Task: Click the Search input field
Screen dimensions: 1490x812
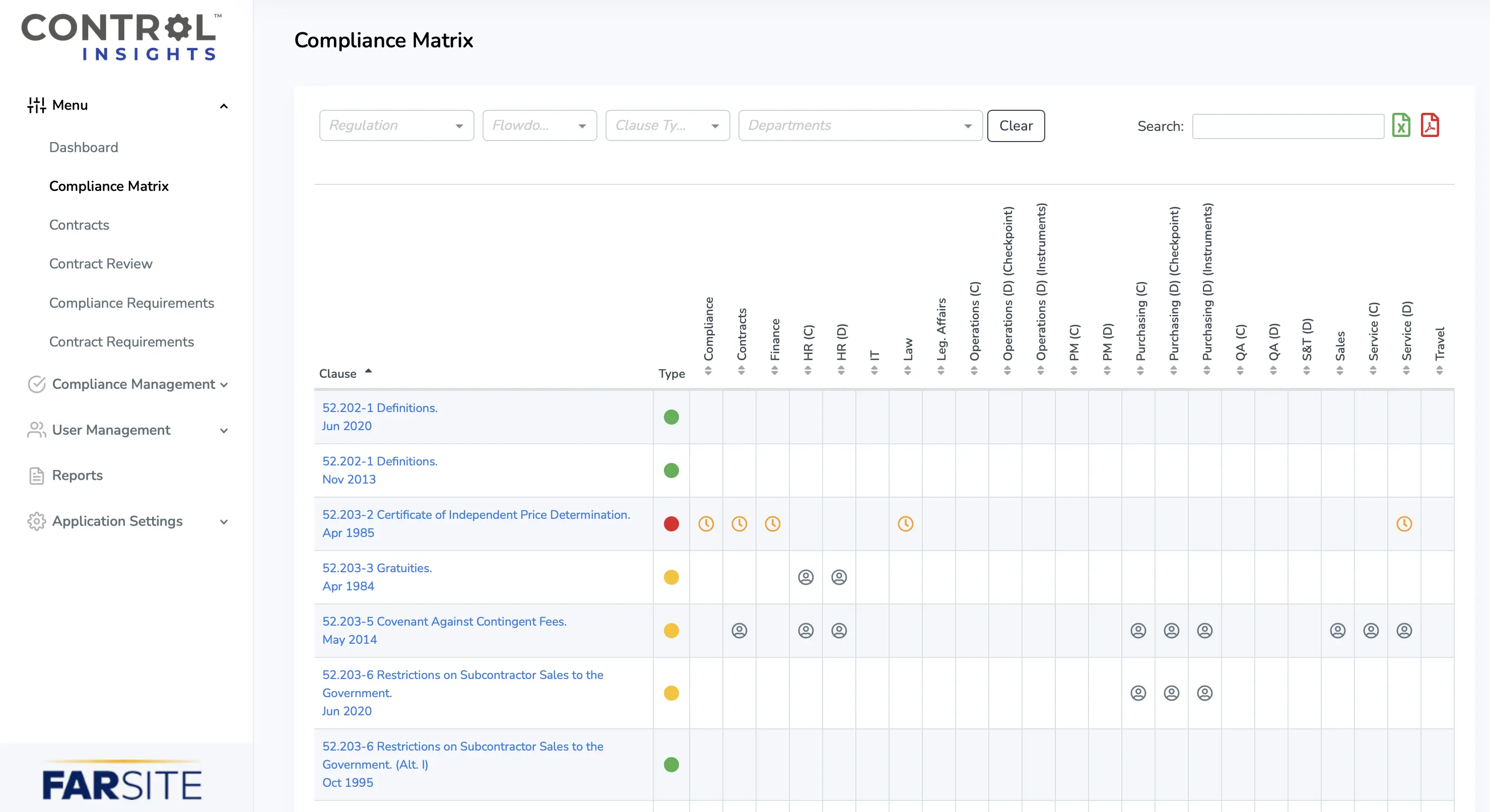Action: tap(1286, 125)
